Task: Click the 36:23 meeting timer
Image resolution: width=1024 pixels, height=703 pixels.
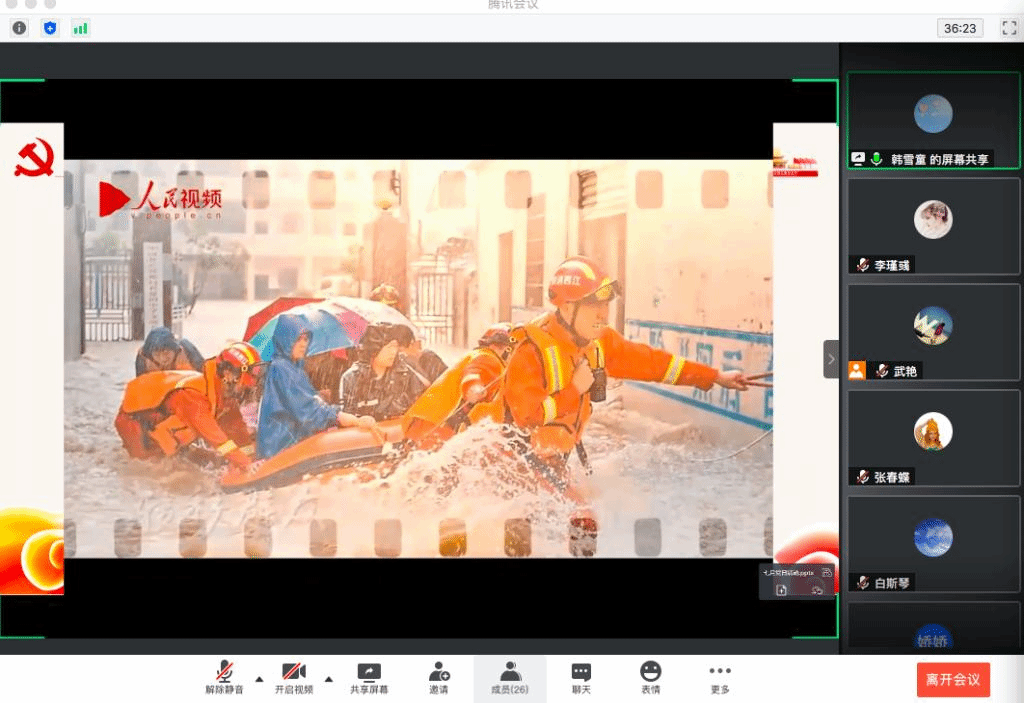Action: [960, 28]
